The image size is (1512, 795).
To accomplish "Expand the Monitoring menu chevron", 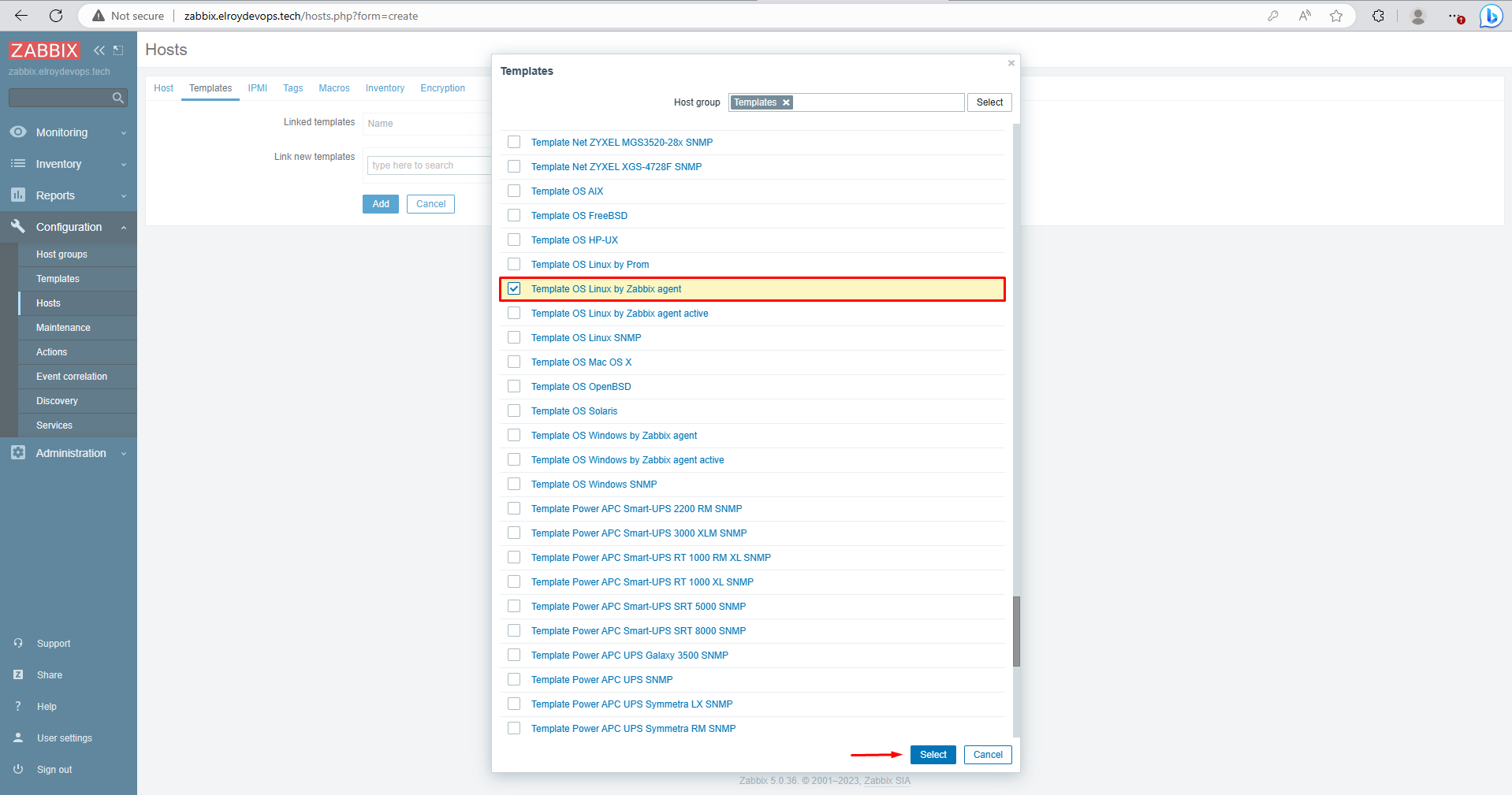I will click(124, 133).
